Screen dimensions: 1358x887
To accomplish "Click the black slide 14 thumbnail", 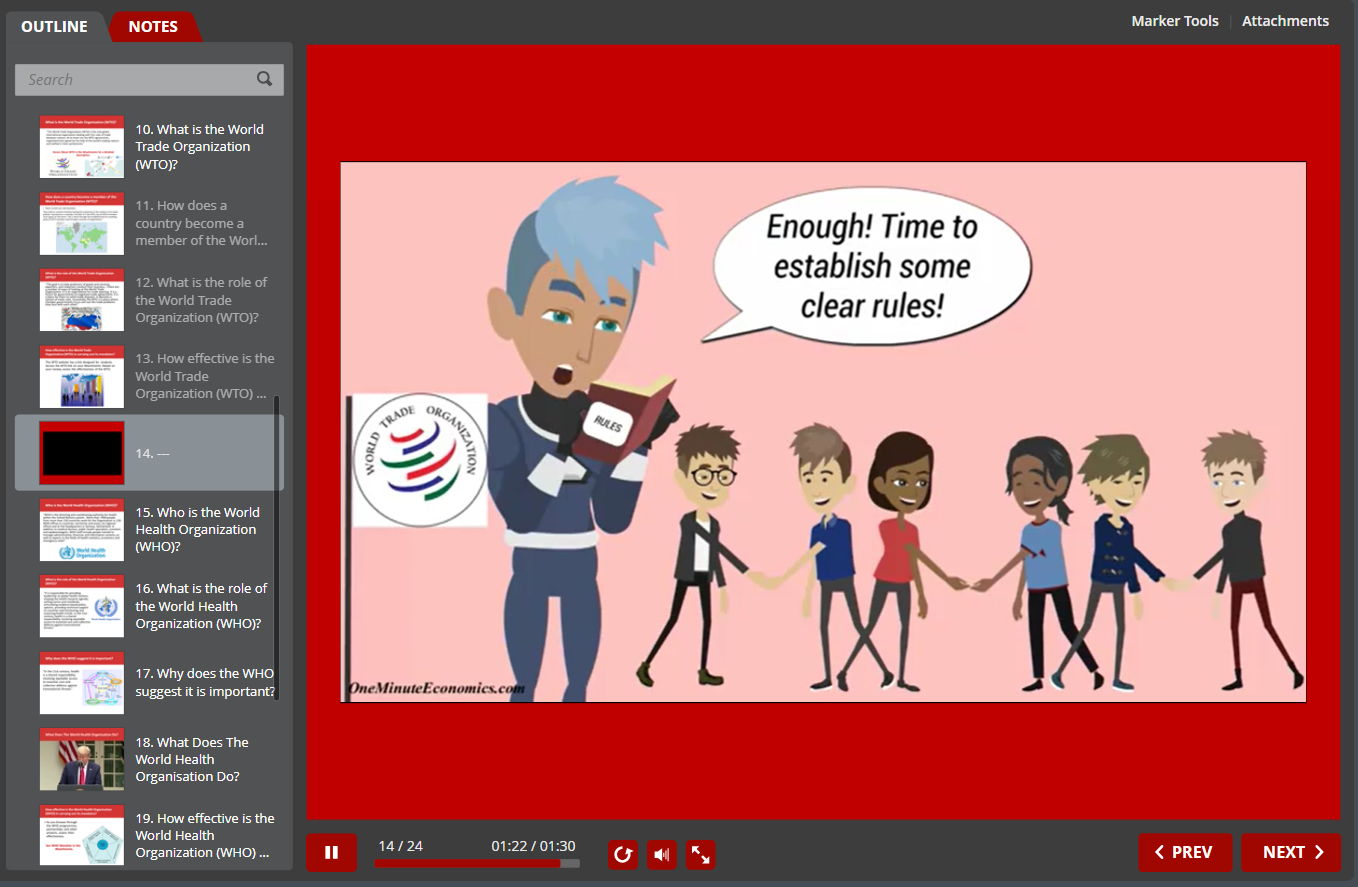I will pos(82,453).
